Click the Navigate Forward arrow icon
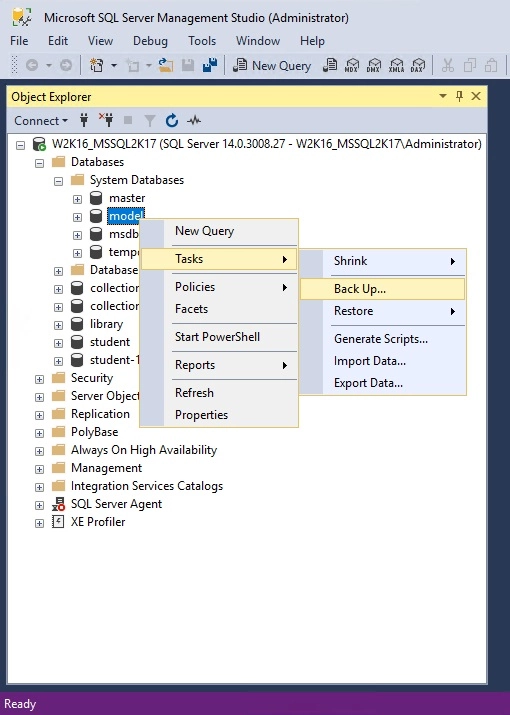The width and height of the screenshot is (510, 715). [66, 66]
